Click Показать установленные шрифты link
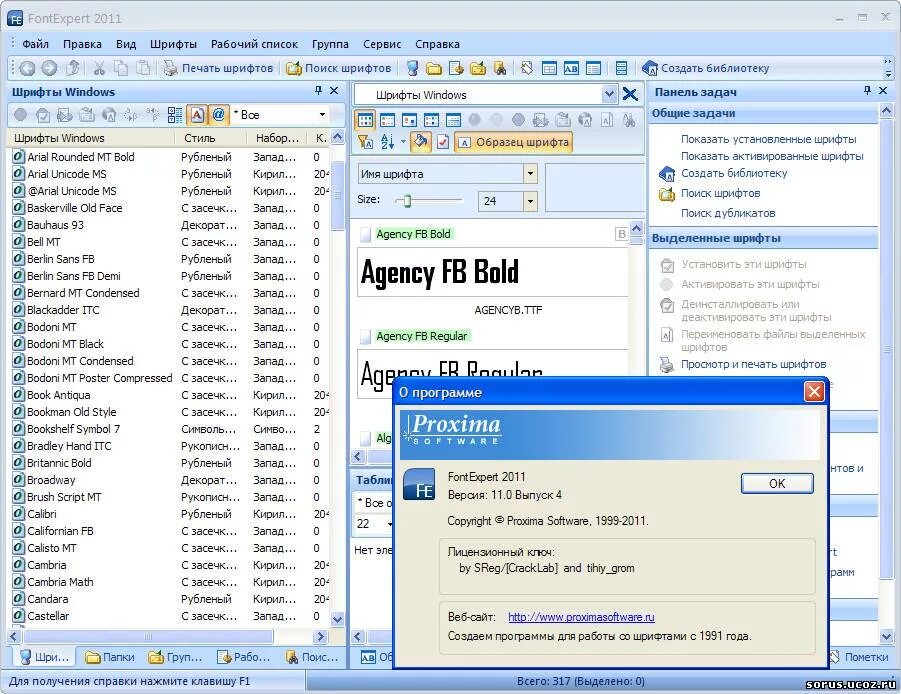901x694 pixels. click(x=768, y=139)
